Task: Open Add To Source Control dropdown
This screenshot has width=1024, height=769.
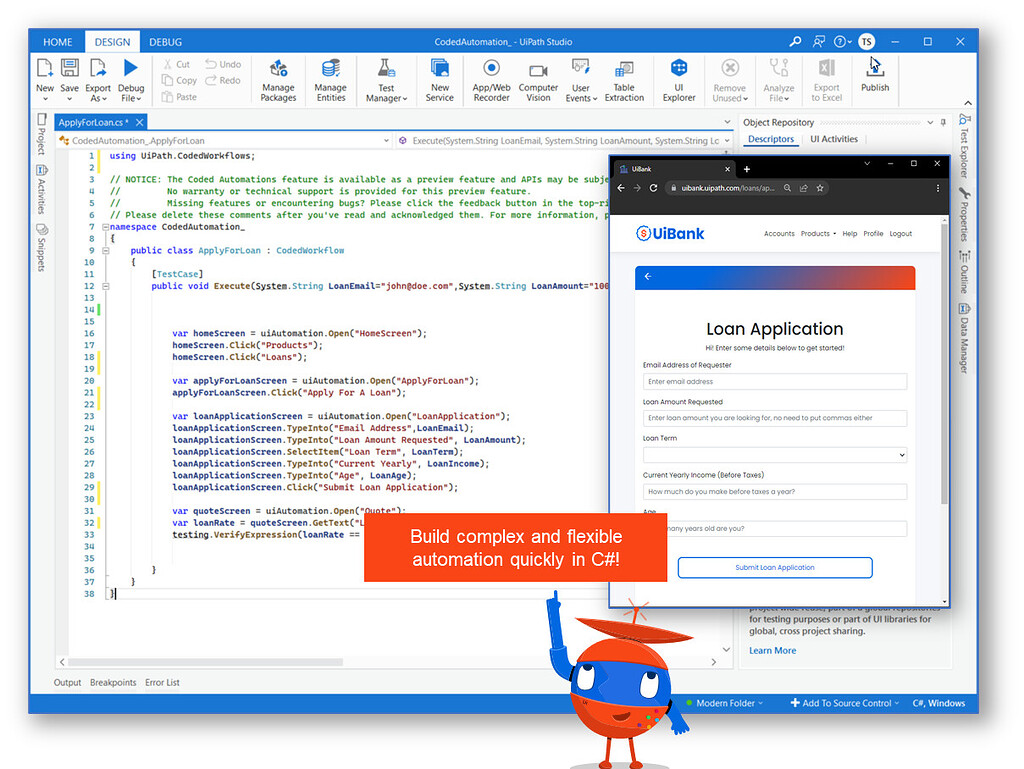Action: pos(844,703)
